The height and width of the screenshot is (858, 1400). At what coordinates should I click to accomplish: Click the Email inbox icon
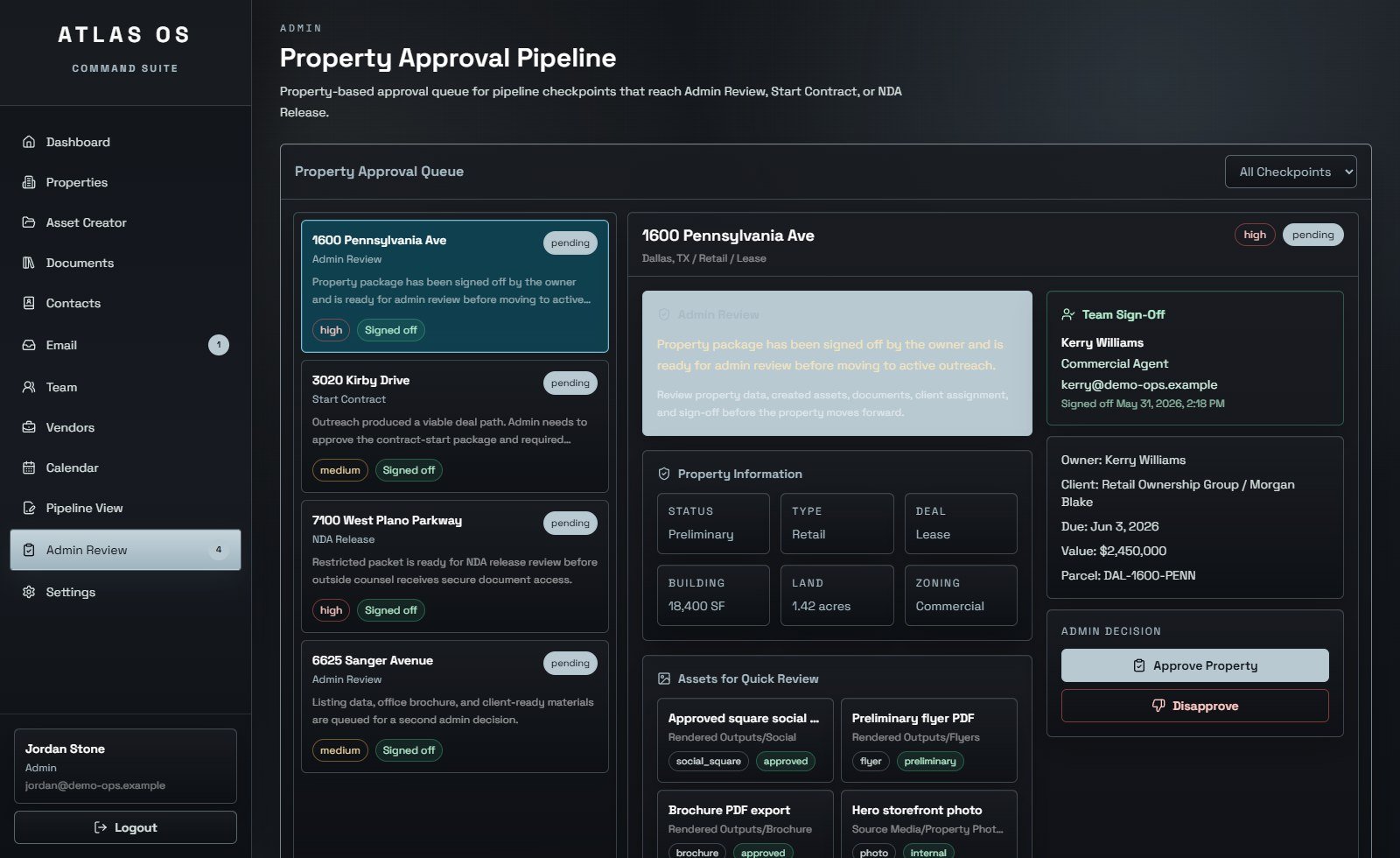pyautogui.click(x=29, y=345)
